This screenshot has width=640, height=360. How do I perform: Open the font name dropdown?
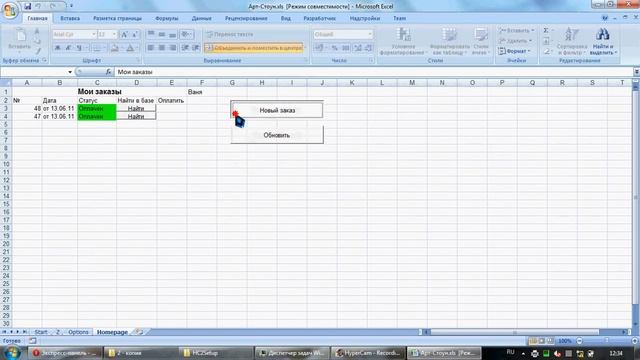point(93,34)
